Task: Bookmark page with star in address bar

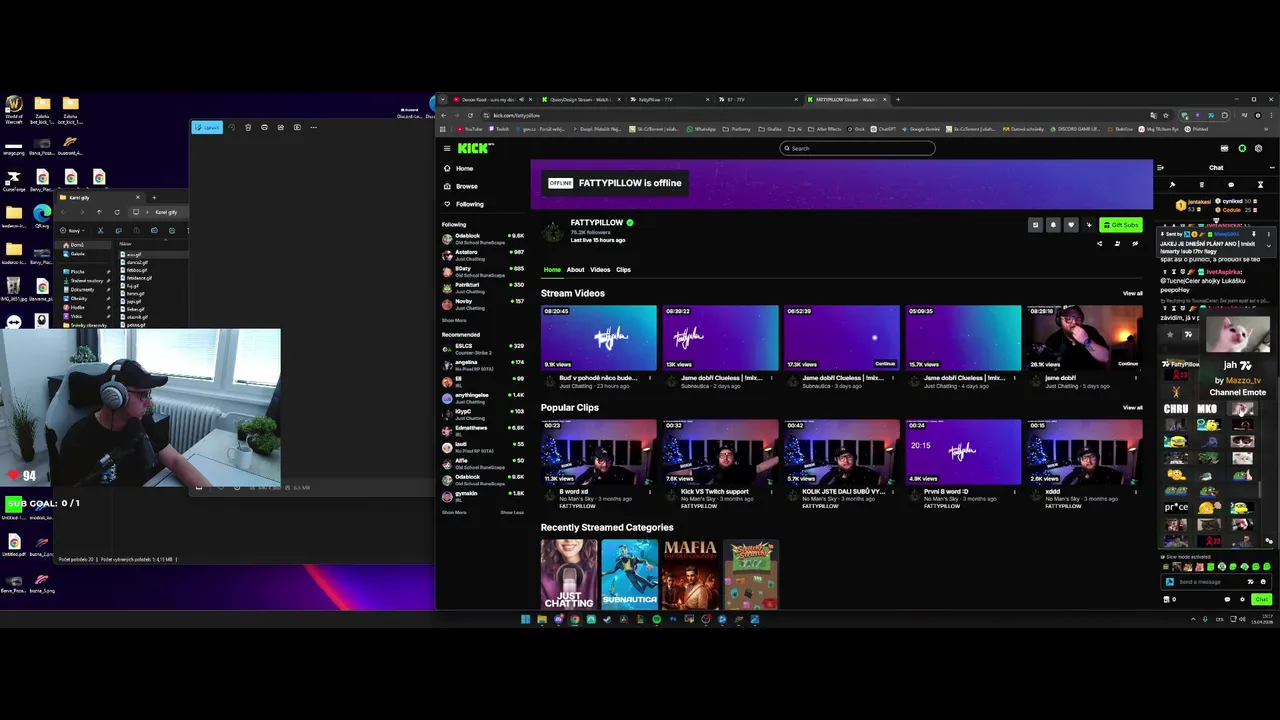Action: 1165,115
